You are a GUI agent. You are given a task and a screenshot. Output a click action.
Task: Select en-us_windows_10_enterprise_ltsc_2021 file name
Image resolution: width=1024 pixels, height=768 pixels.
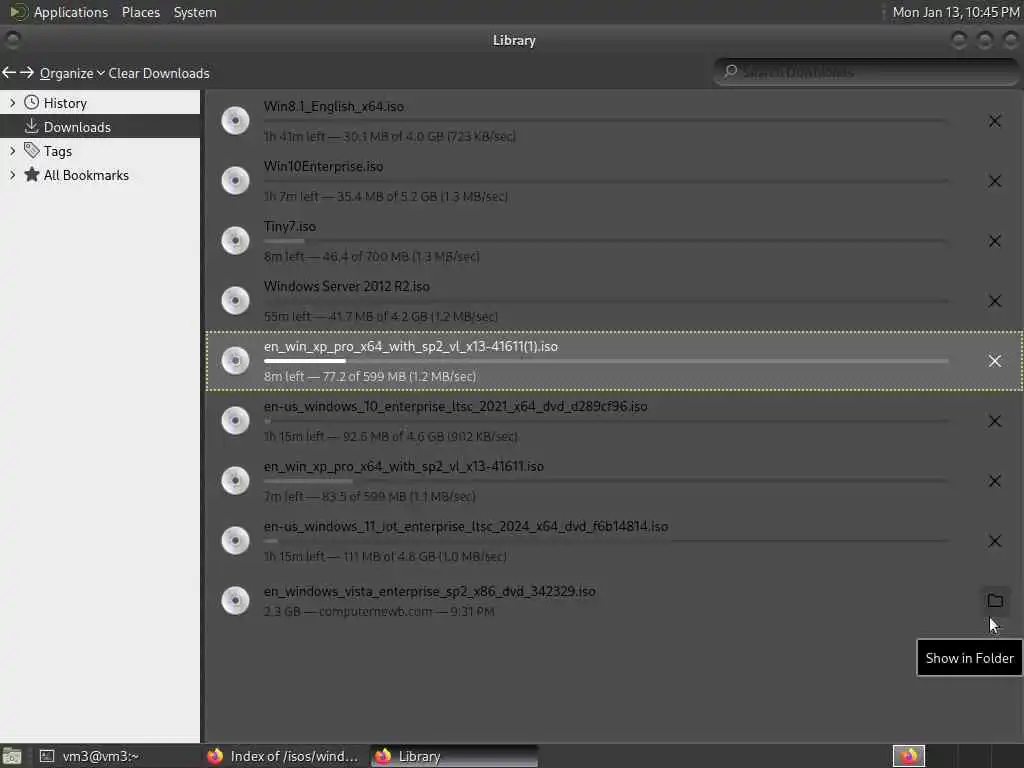[x=456, y=406]
